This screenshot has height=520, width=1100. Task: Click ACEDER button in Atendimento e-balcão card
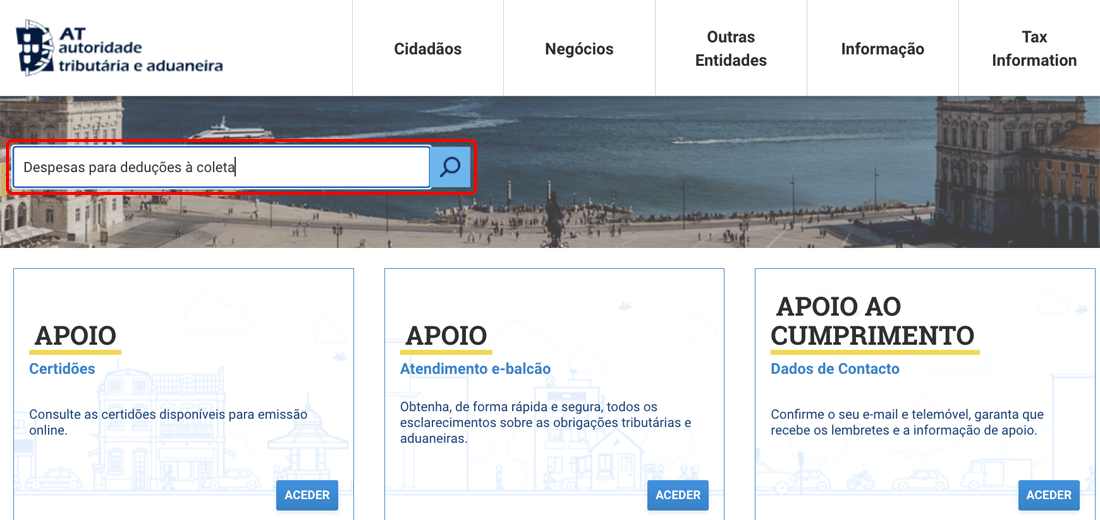click(678, 495)
